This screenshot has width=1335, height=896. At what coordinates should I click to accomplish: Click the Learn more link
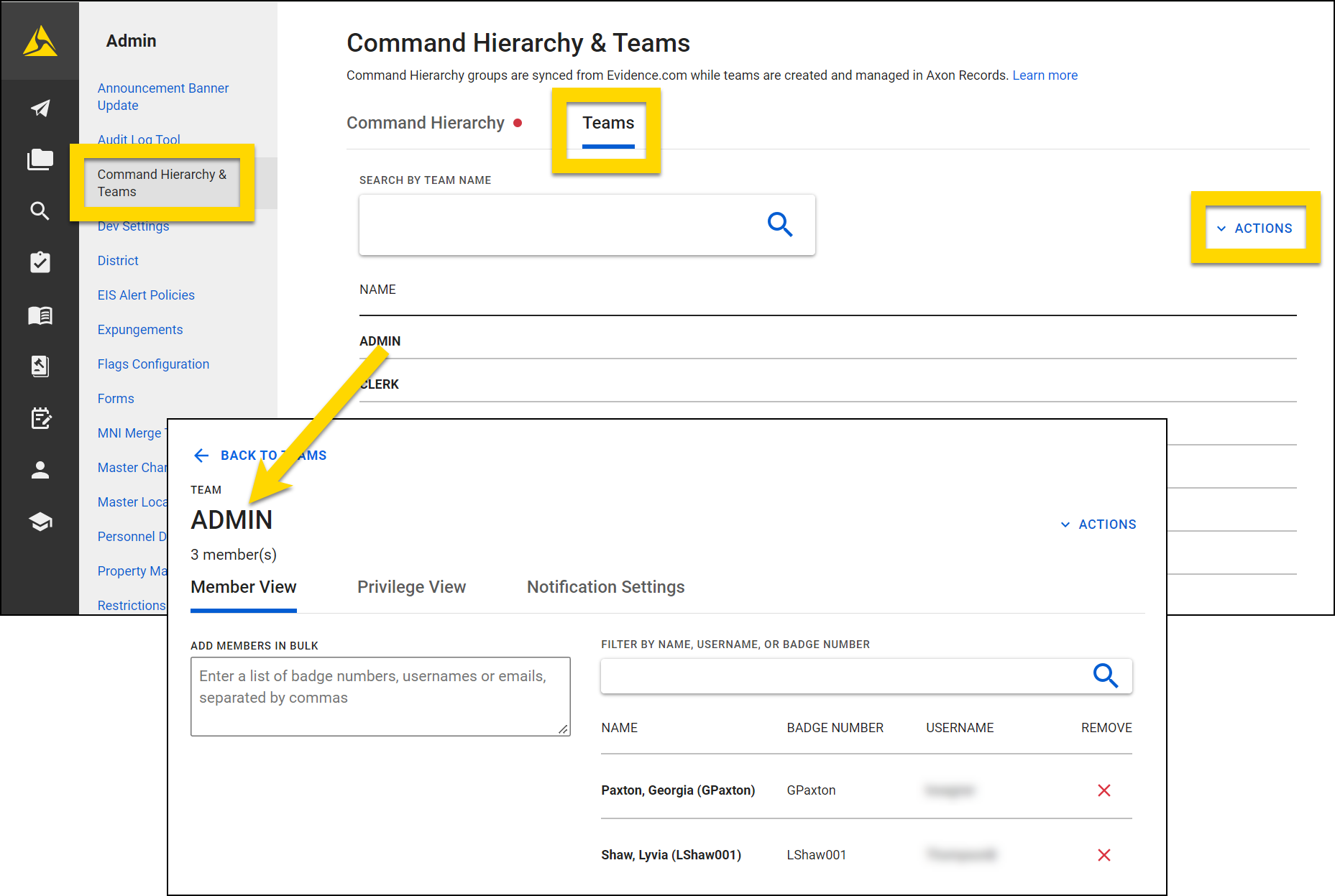click(x=1045, y=75)
